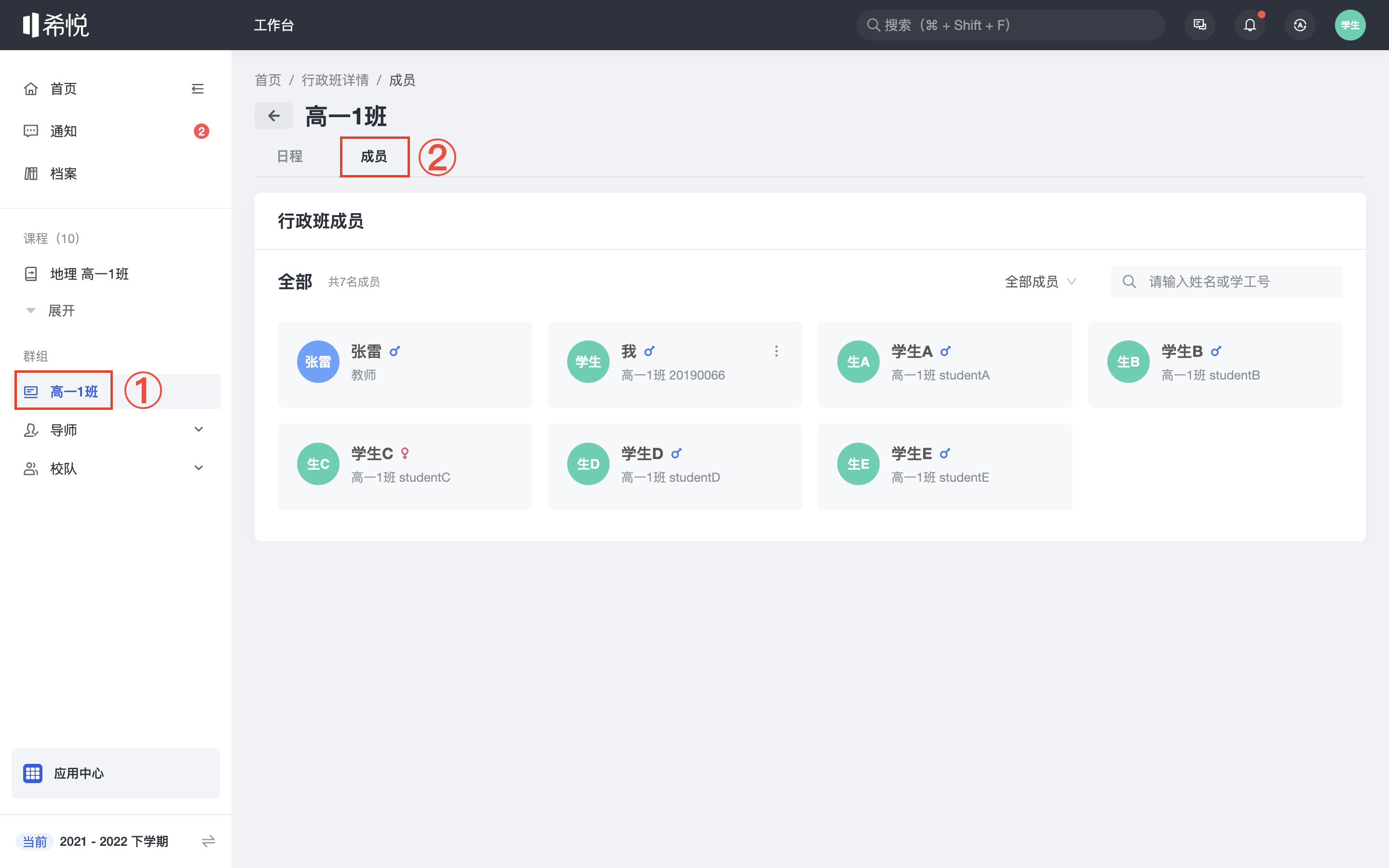Click the 学生 avatar on 我 card
This screenshot has height=868, width=1389.
point(588,362)
